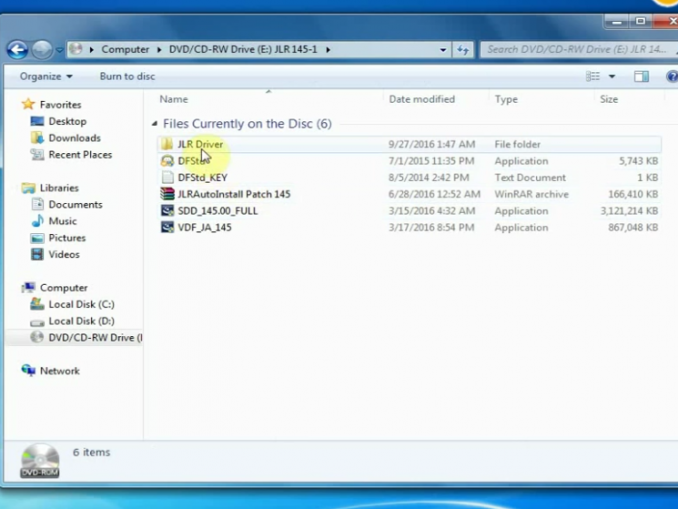
Task: Select the SDD_145.00_FULL application icon
Action: coord(167,211)
